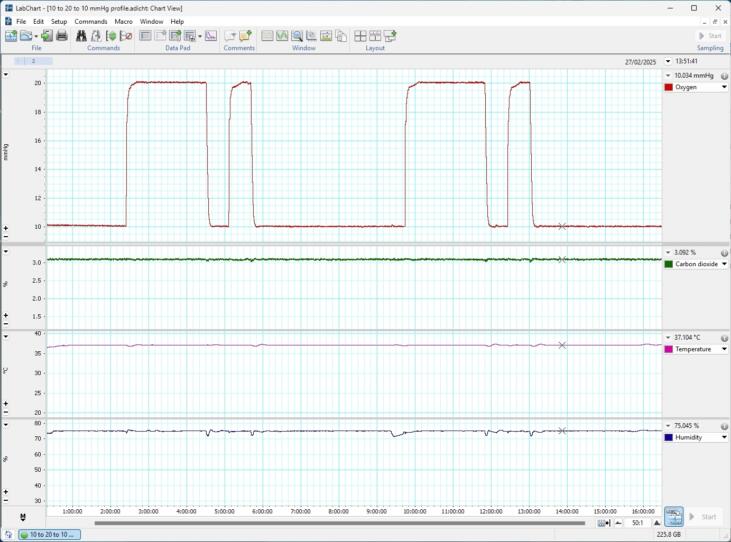Screen dimensions: 731x542
Task: Save the document with the green arrow icon
Action: (47, 36)
